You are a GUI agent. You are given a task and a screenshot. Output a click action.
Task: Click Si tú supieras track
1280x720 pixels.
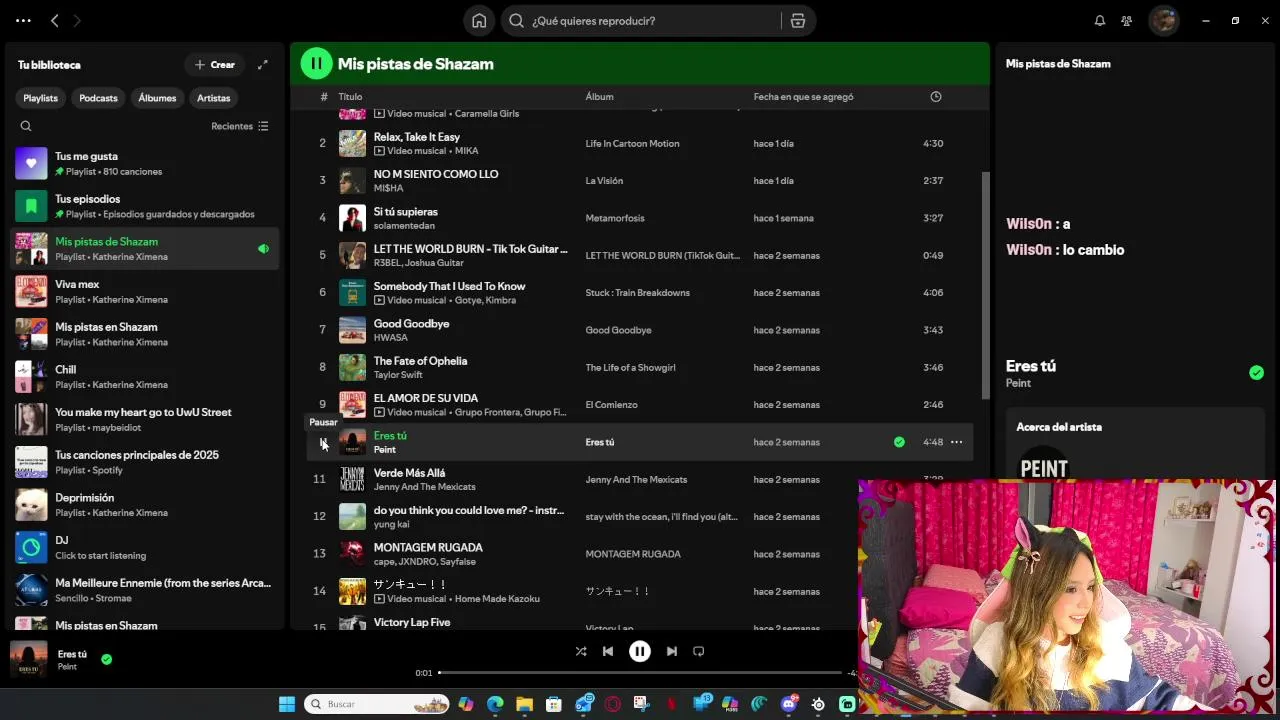(x=405, y=212)
